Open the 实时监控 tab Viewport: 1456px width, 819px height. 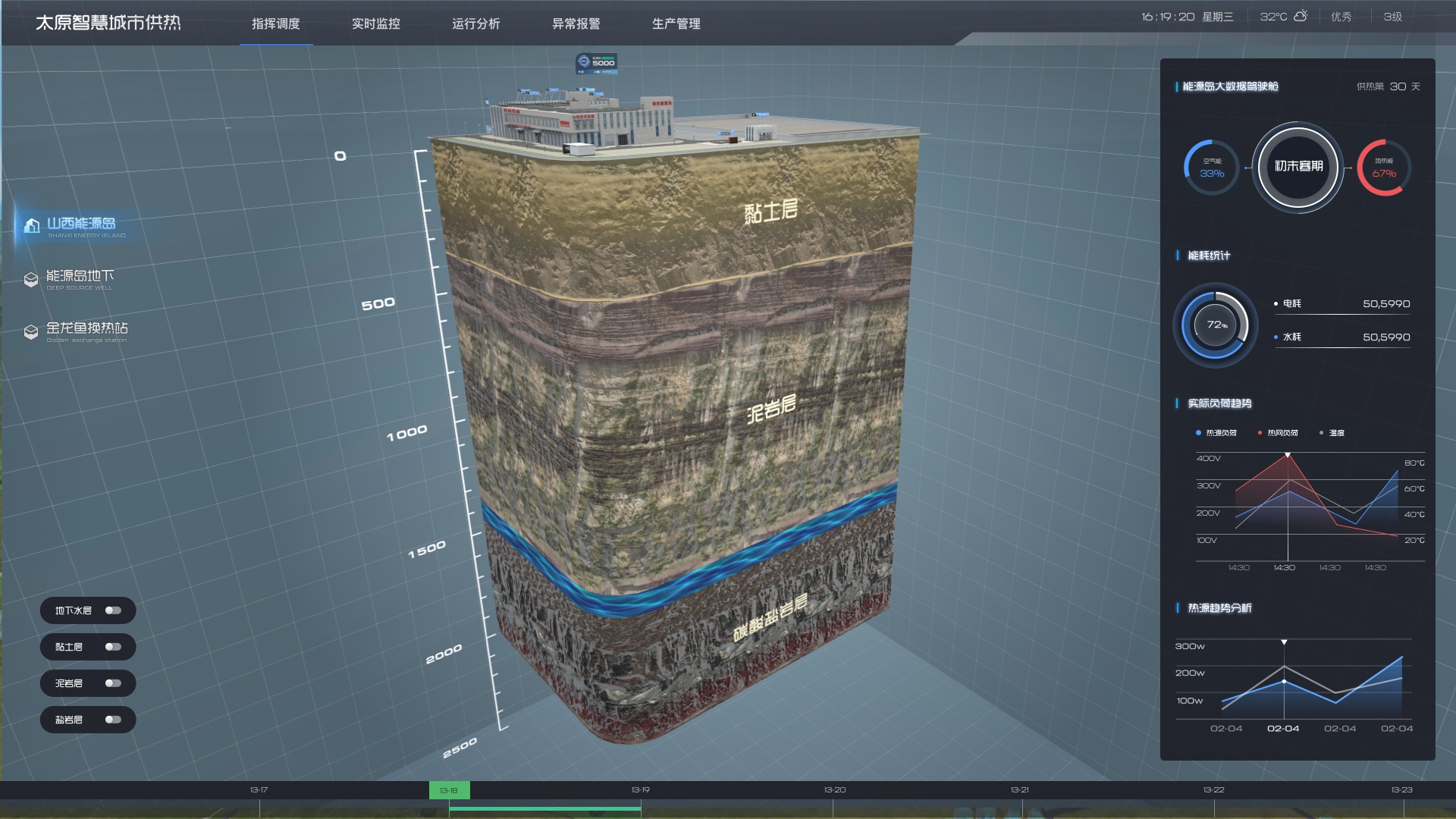point(375,24)
